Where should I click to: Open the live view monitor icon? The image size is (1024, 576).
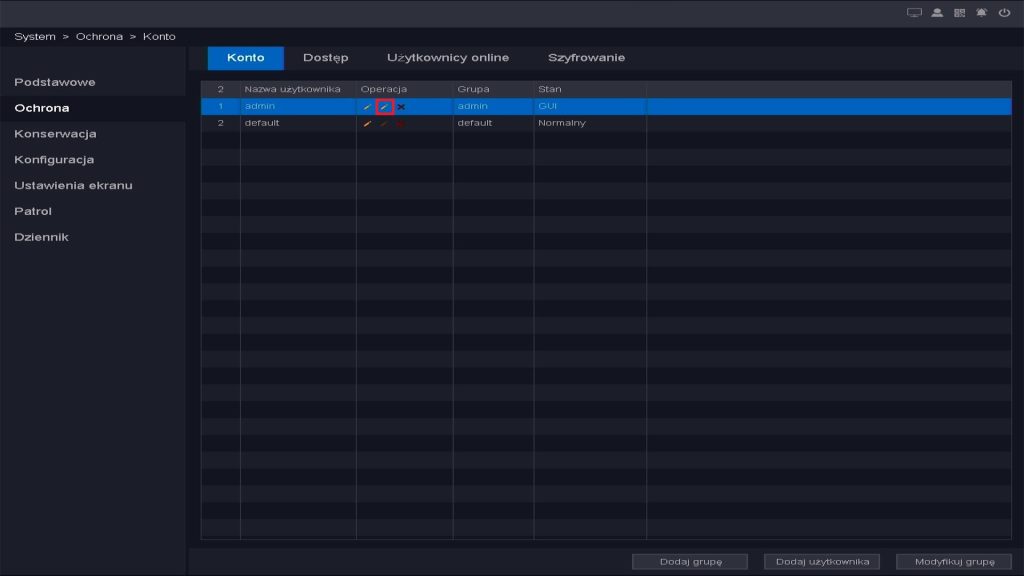click(x=913, y=13)
